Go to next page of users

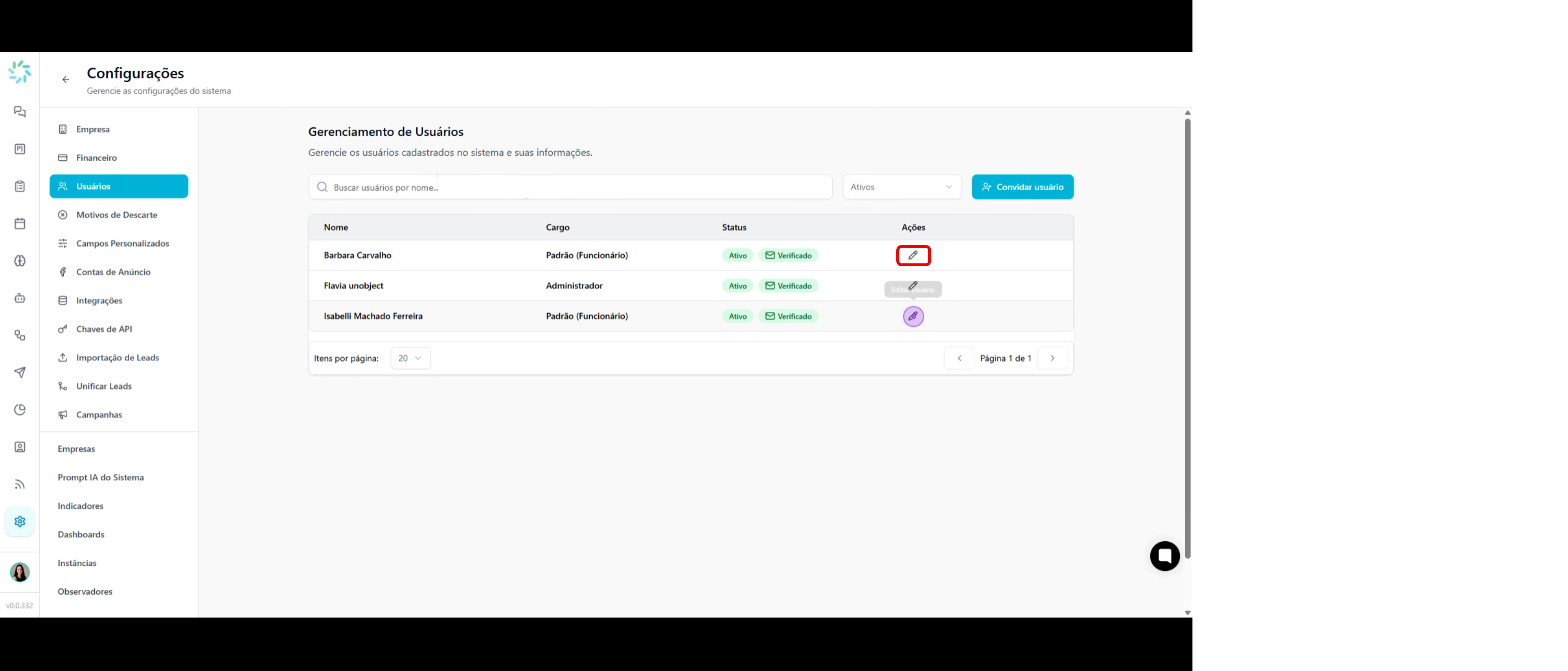[1052, 358]
